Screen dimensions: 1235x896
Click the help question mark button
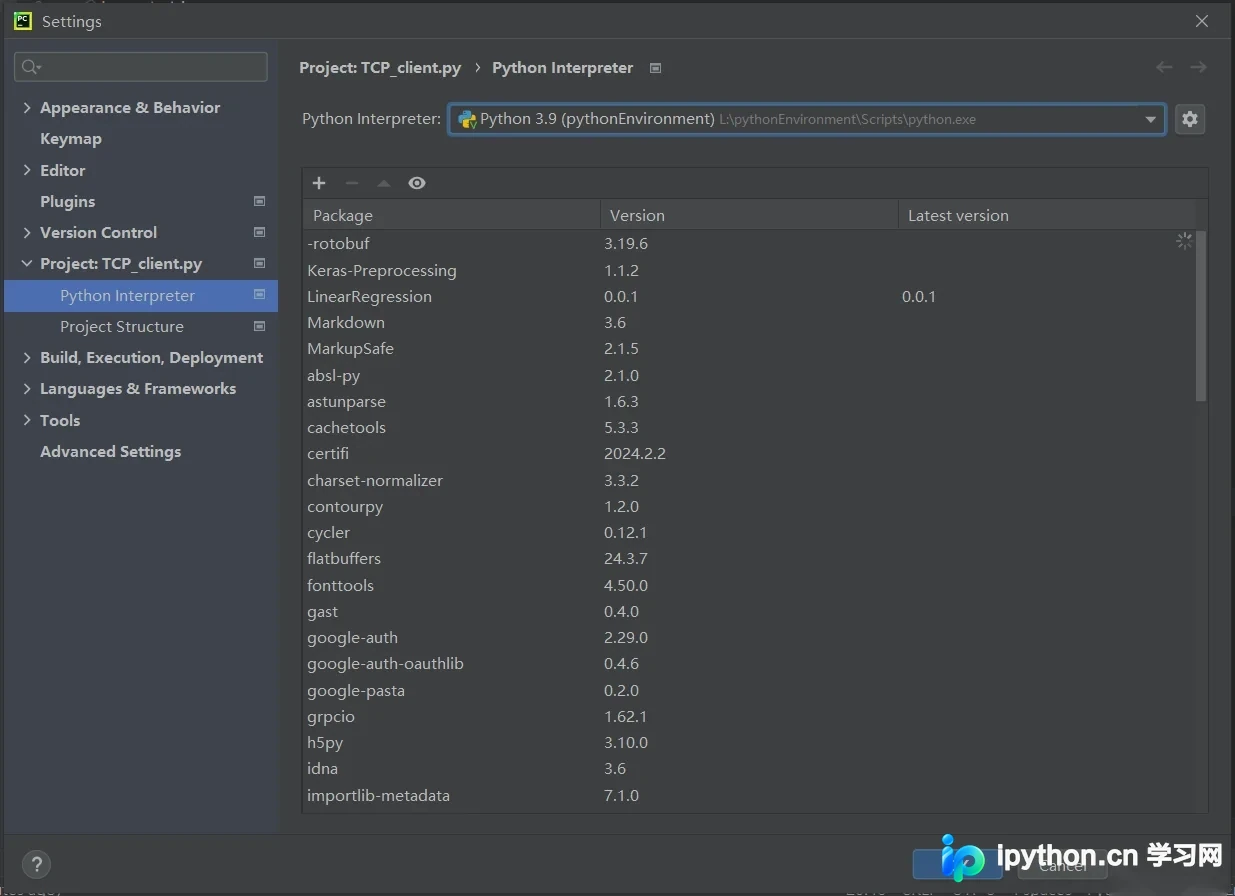[36, 864]
